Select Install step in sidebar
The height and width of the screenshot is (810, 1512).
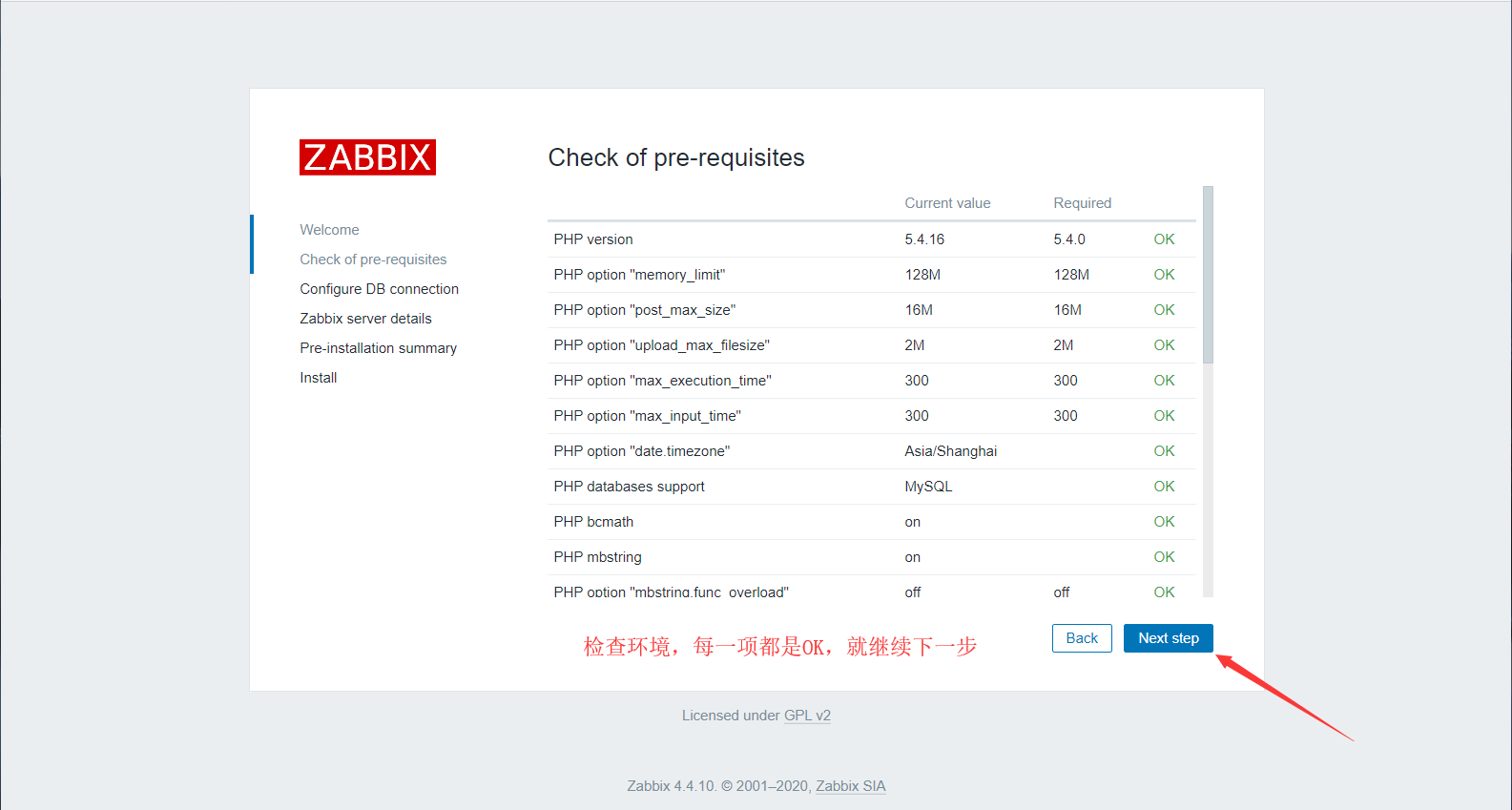pyautogui.click(x=318, y=378)
